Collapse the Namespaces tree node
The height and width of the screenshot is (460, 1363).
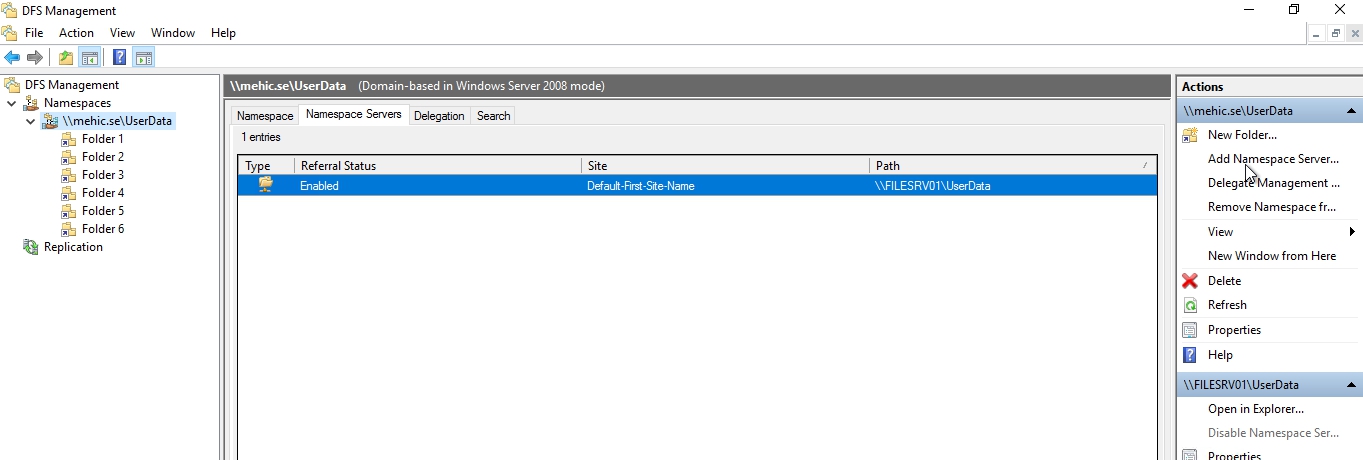[12, 103]
